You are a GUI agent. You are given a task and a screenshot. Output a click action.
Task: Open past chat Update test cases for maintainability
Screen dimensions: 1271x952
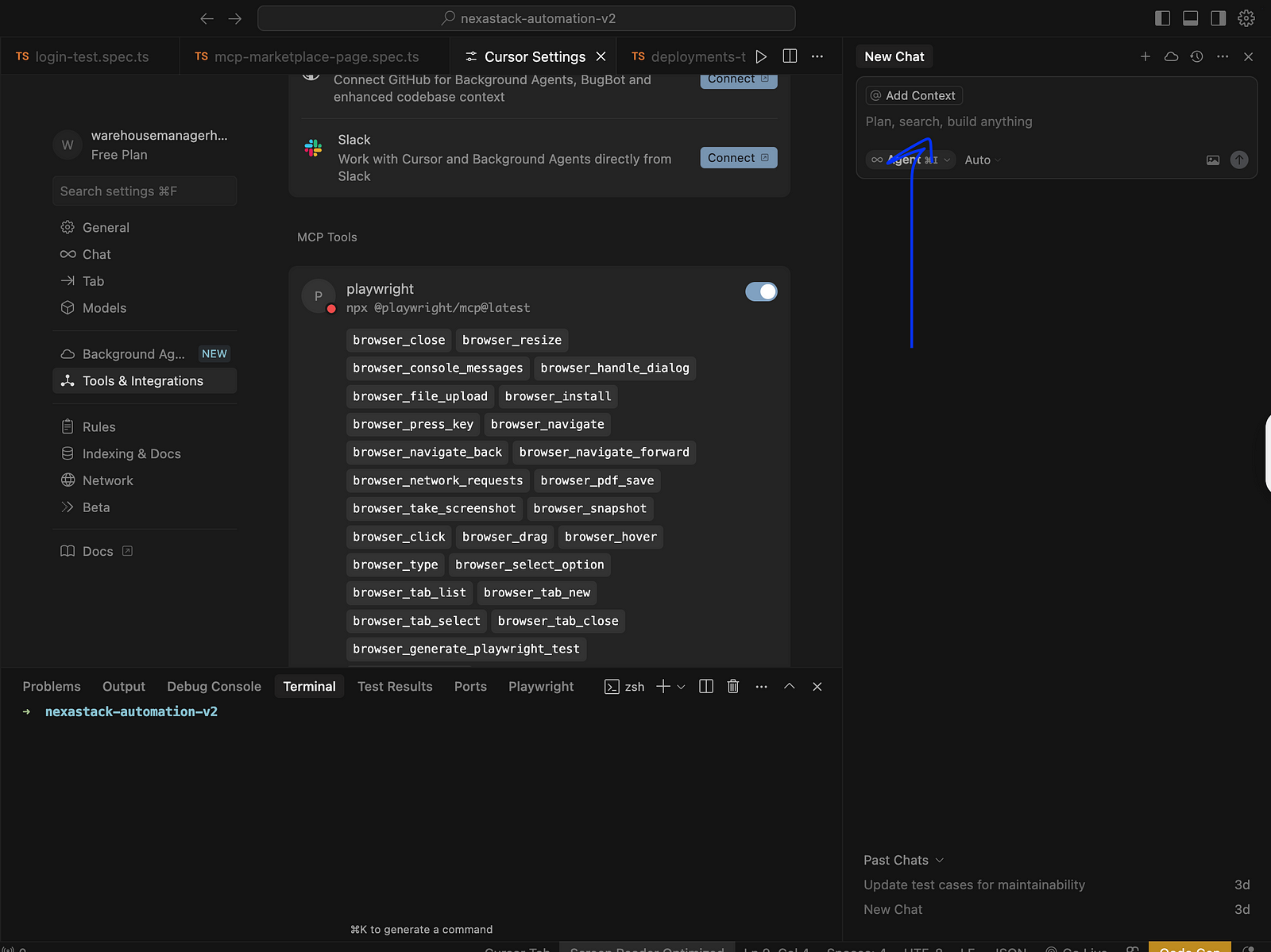pos(1057,885)
